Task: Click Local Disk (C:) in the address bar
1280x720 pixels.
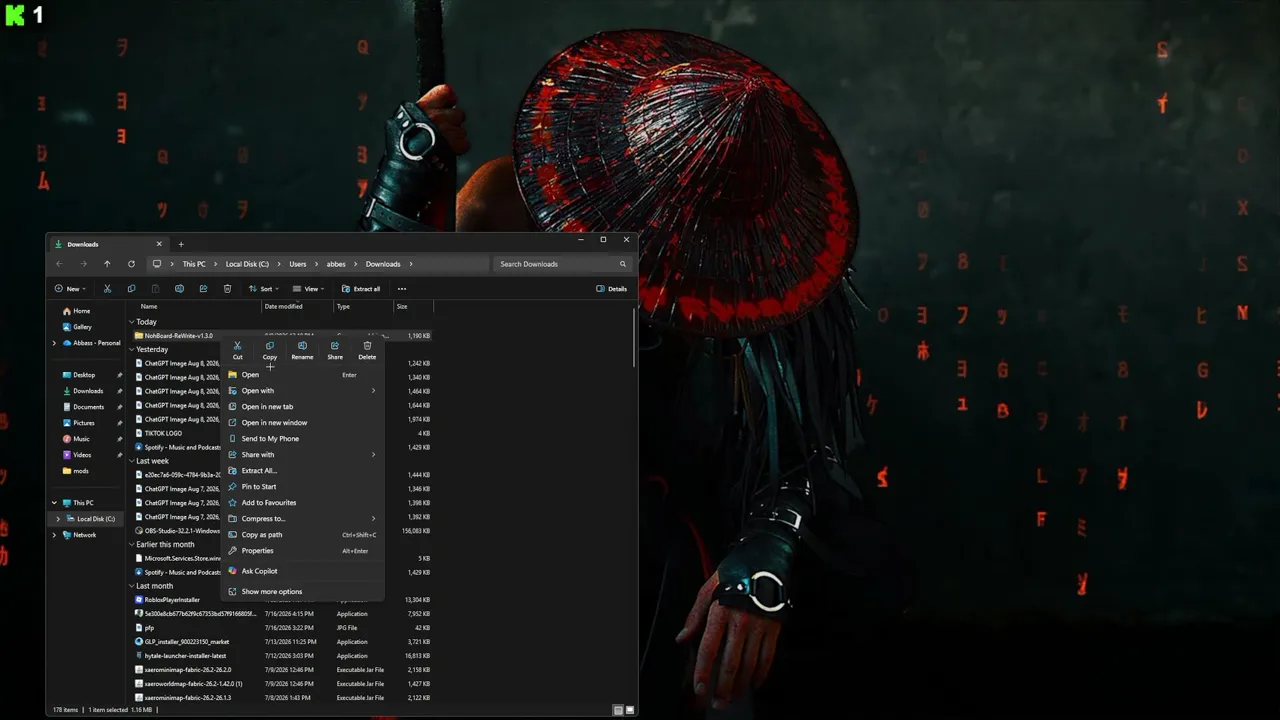Action: point(247,264)
